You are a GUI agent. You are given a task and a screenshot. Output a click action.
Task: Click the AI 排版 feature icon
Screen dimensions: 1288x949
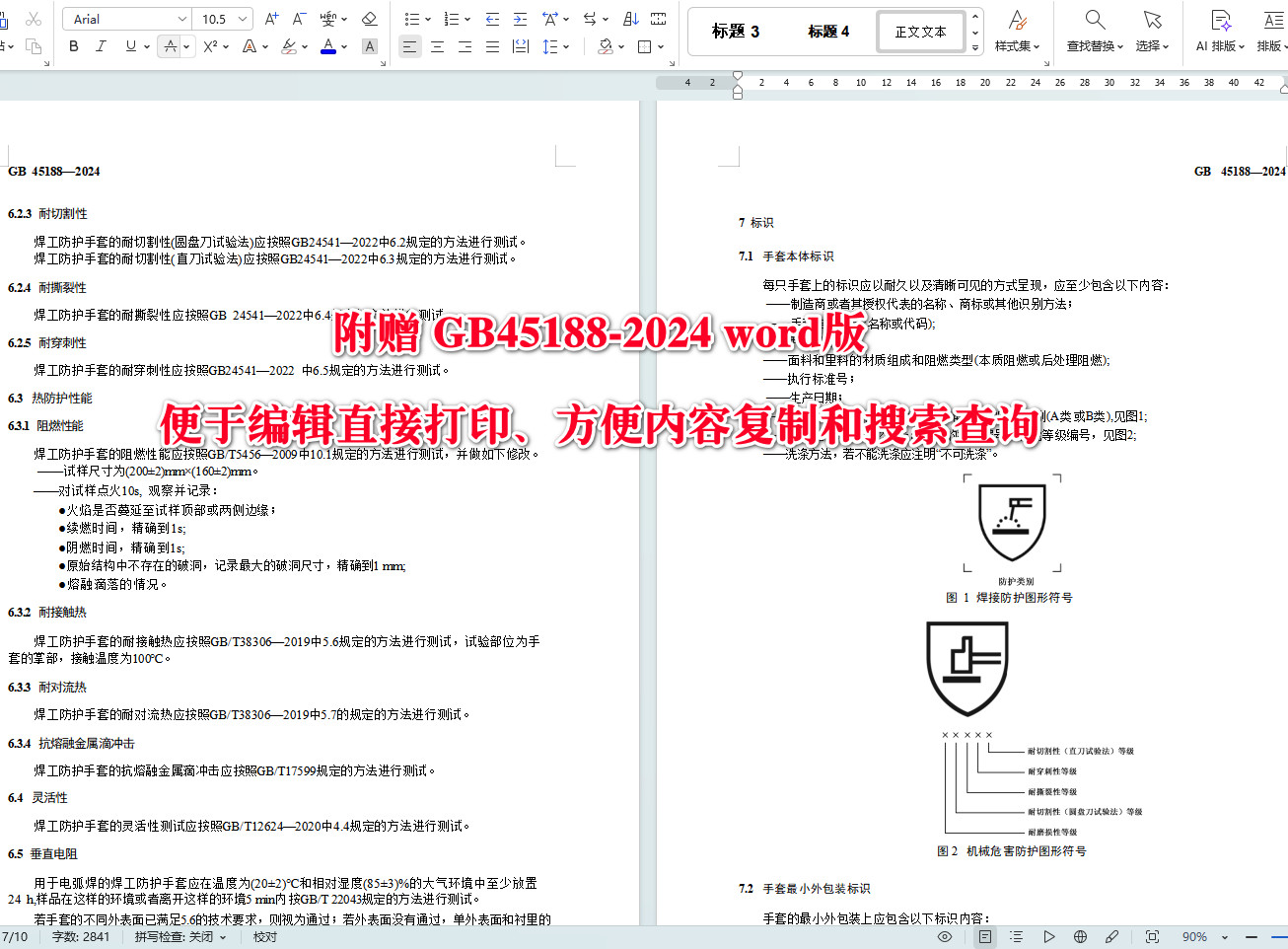(1221, 31)
